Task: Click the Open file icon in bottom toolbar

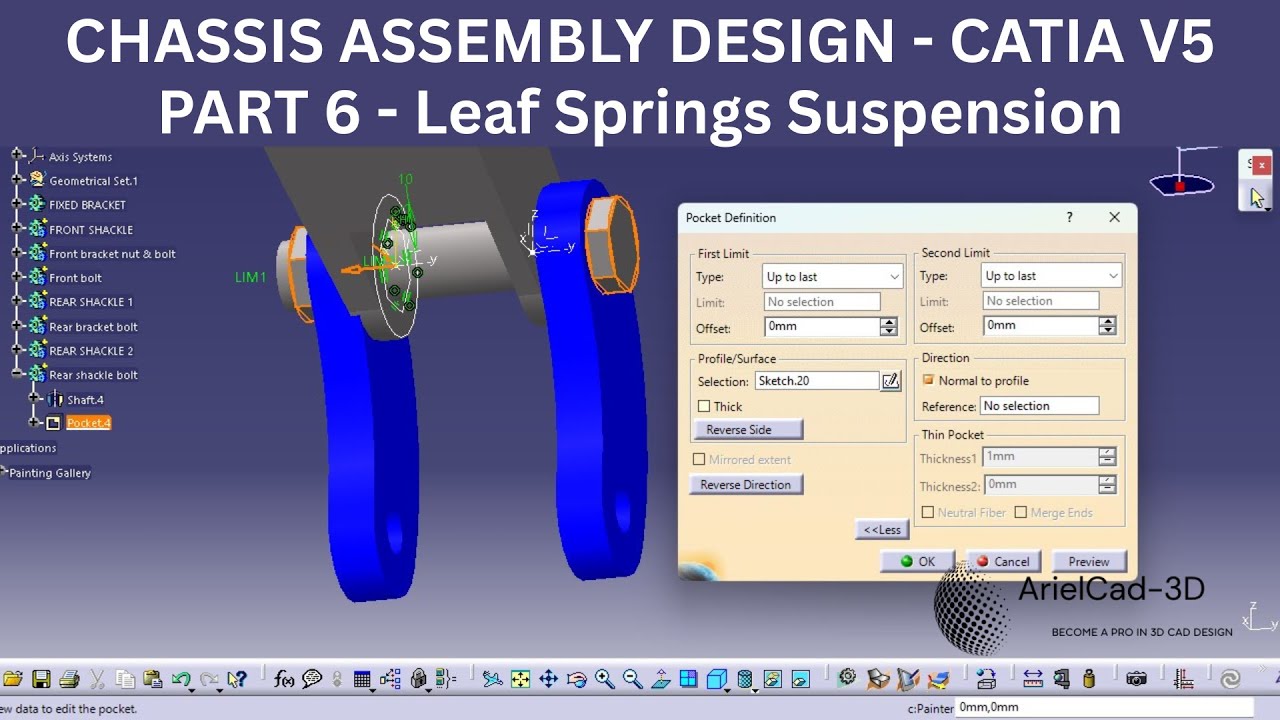Action: click(x=12, y=679)
